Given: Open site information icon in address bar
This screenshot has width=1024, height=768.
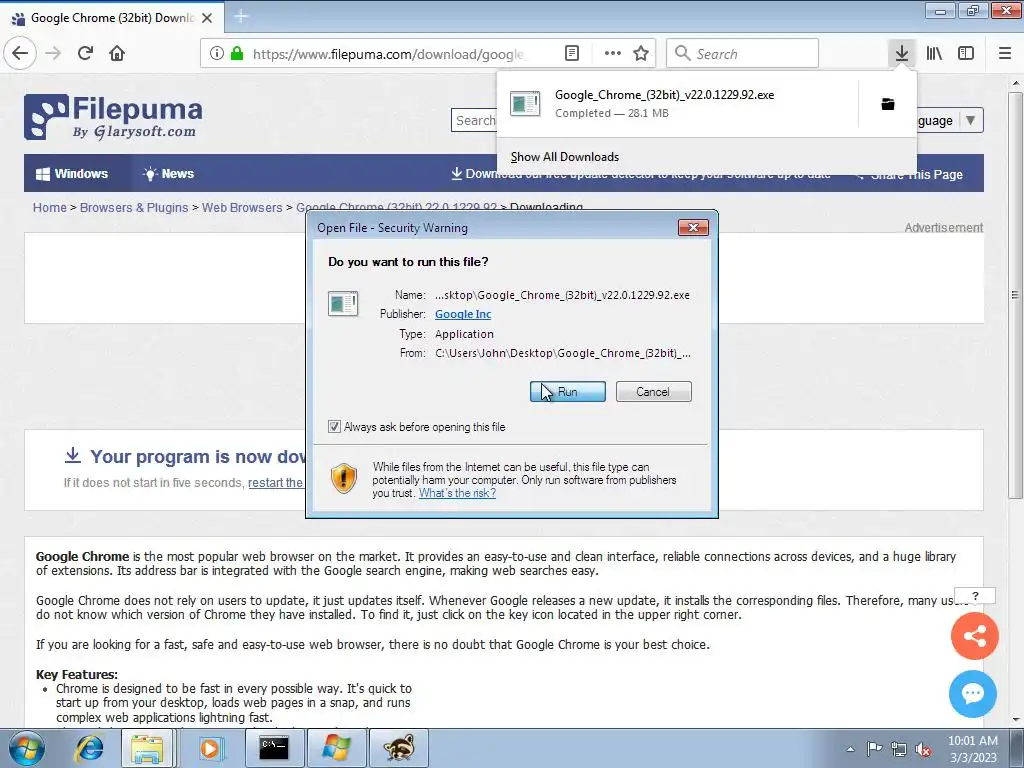Looking at the screenshot, I should tap(216, 54).
